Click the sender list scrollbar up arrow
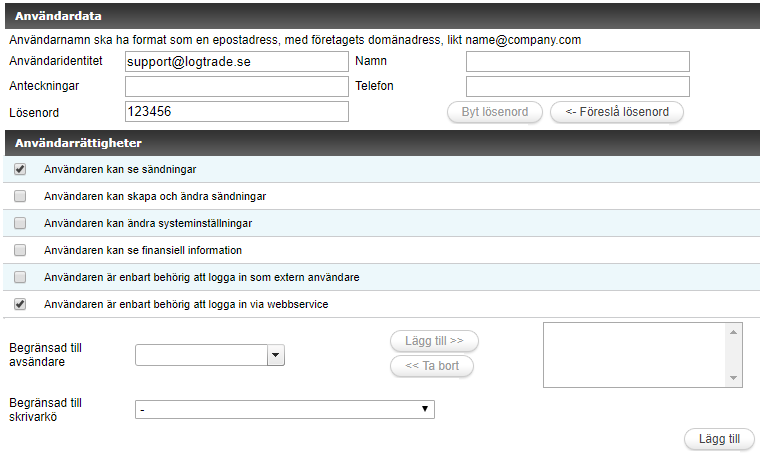The image size is (765, 456). pyautogui.click(x=735, y=331)
